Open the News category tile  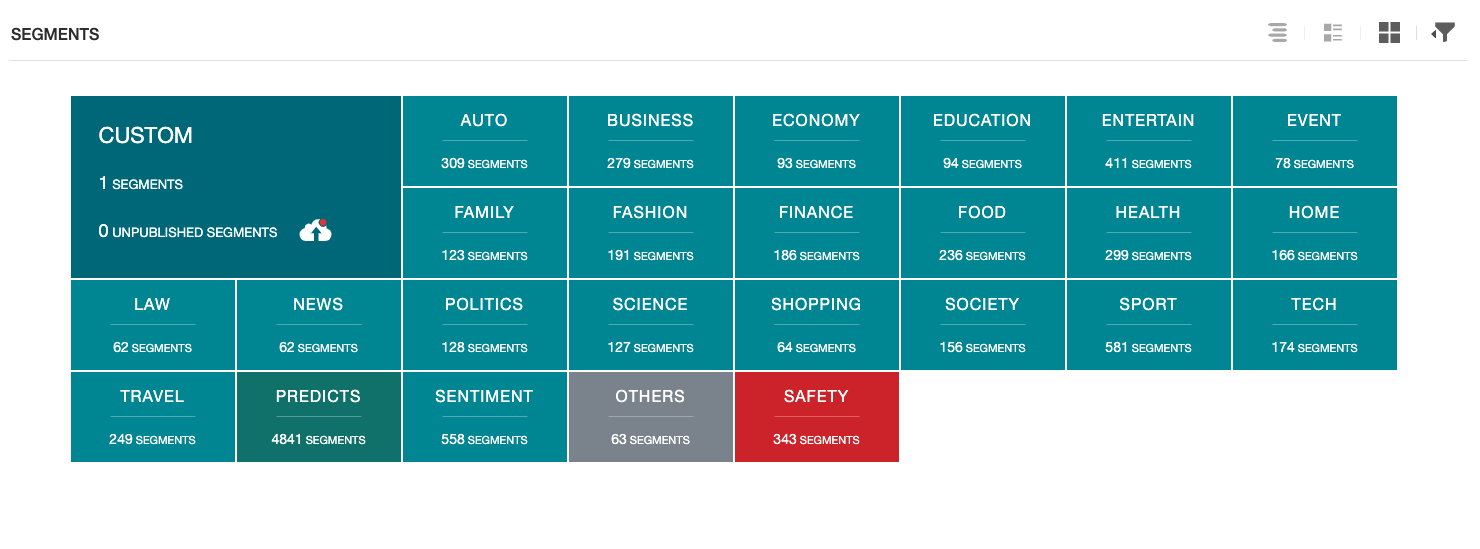(318, 325)
